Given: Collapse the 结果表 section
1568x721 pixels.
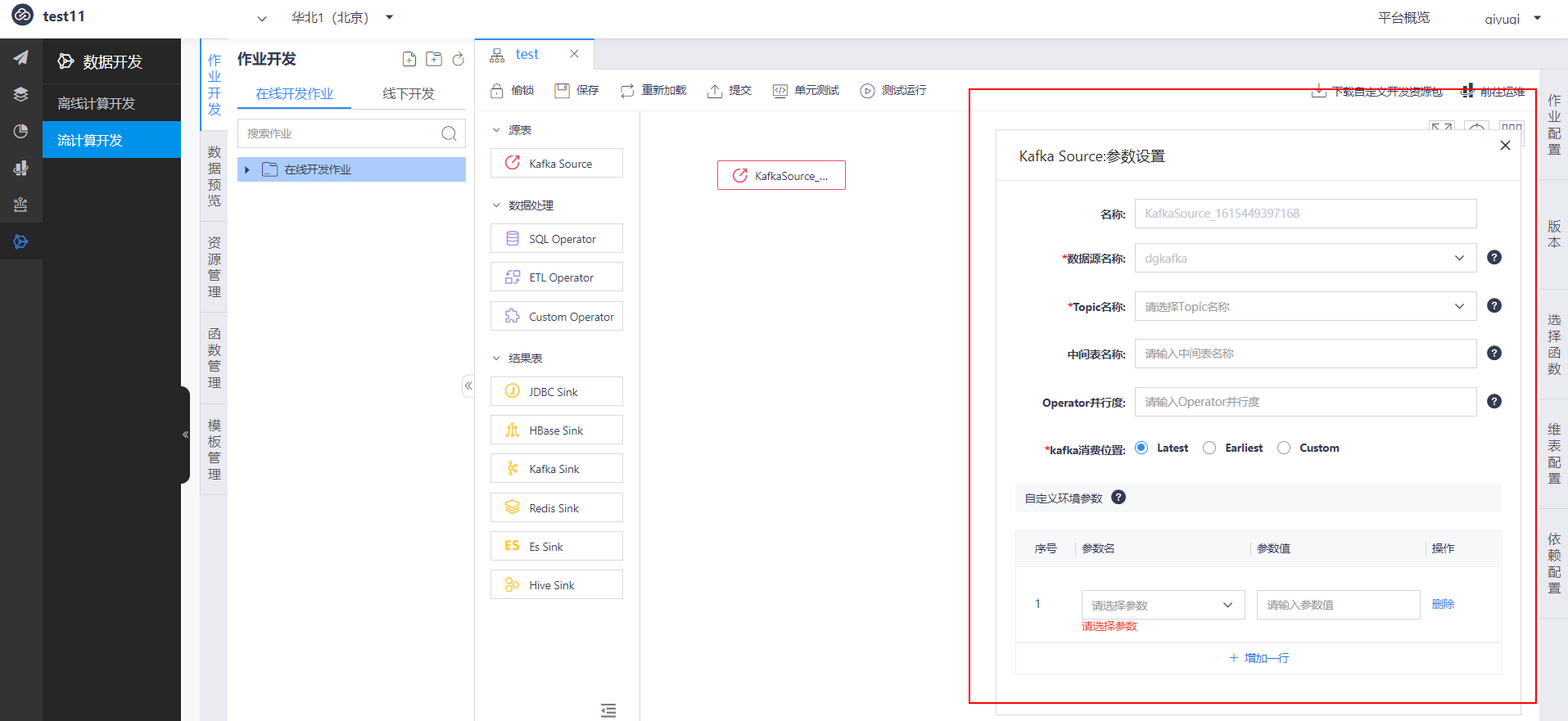Looking at the screenshot, I should tap(496, 358).
